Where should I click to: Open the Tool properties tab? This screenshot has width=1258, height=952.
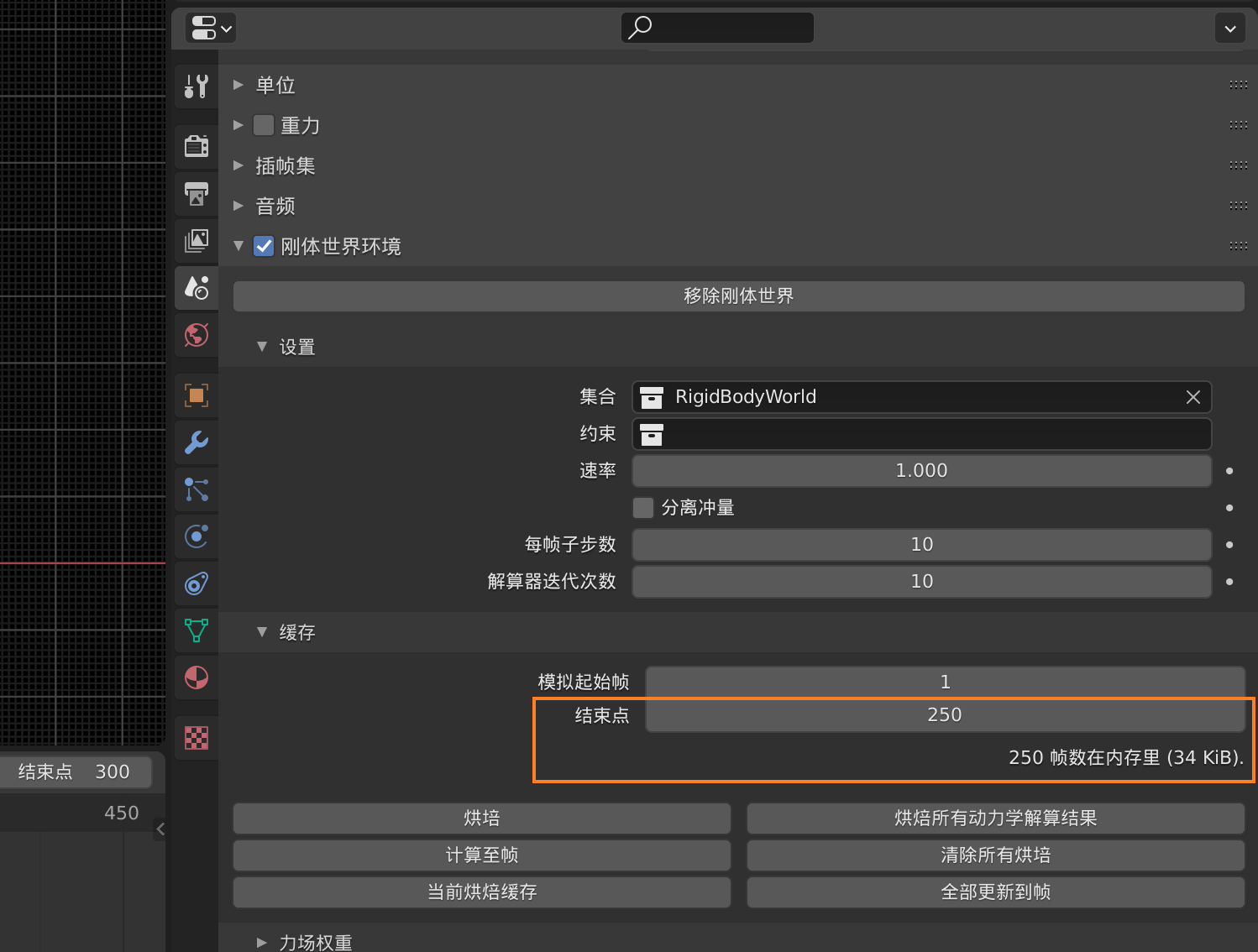click(197, 86)
